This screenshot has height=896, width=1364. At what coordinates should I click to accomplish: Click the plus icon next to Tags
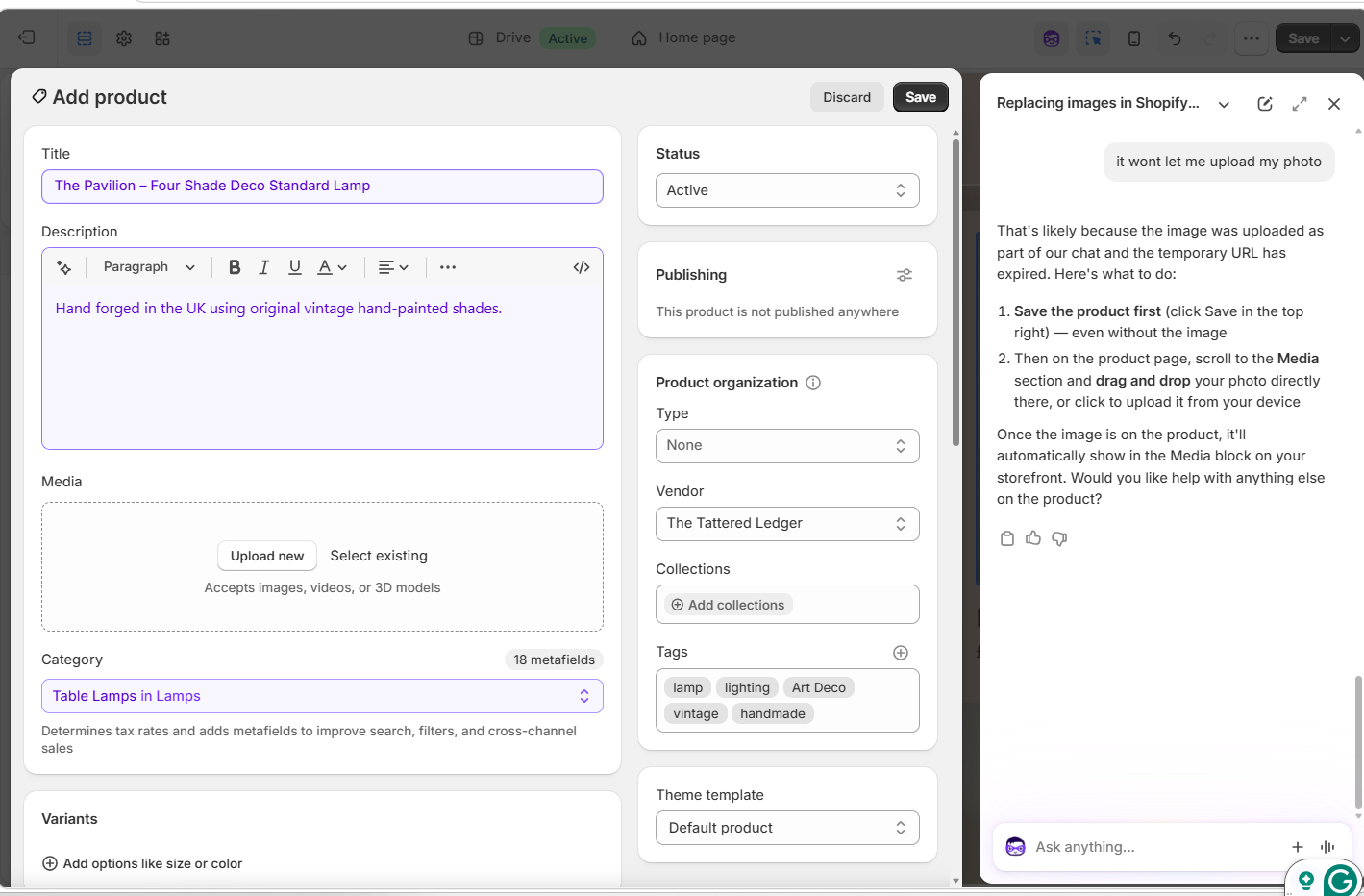(x=901, y=653)
